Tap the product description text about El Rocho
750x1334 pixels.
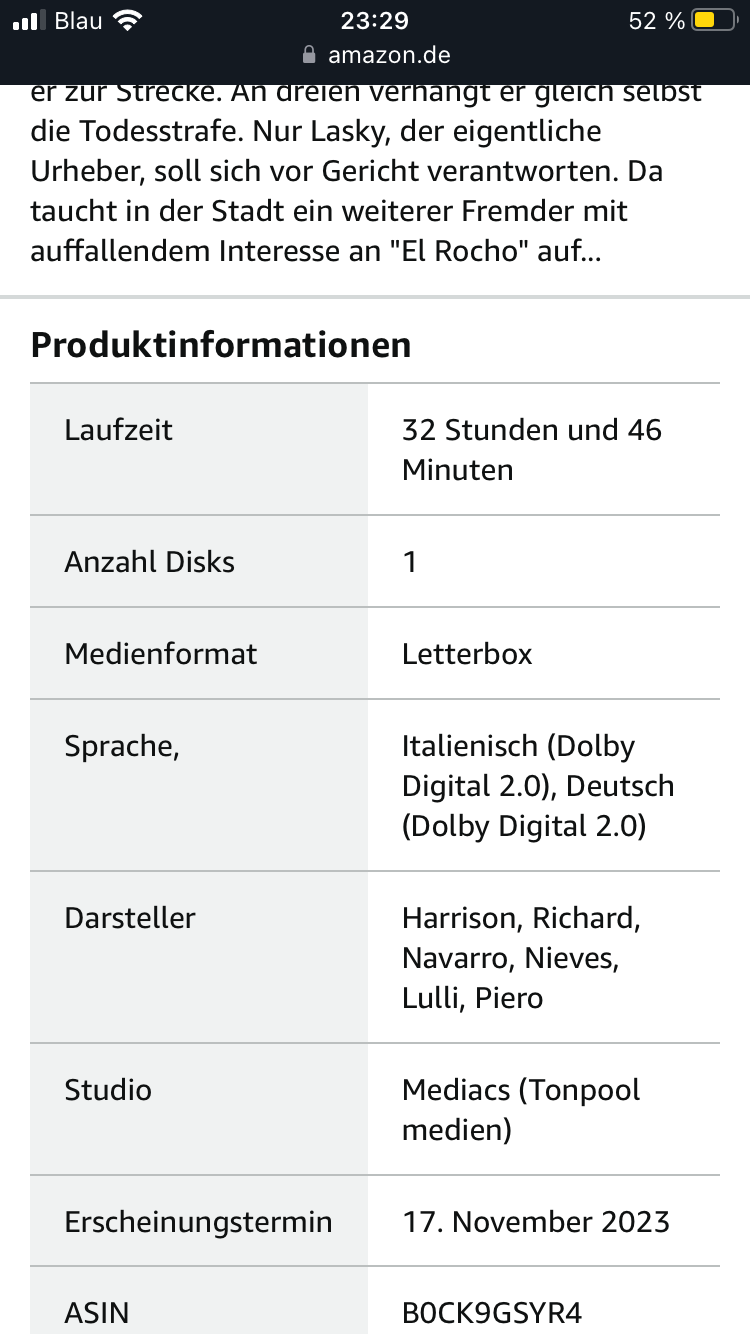click(366, 172)
